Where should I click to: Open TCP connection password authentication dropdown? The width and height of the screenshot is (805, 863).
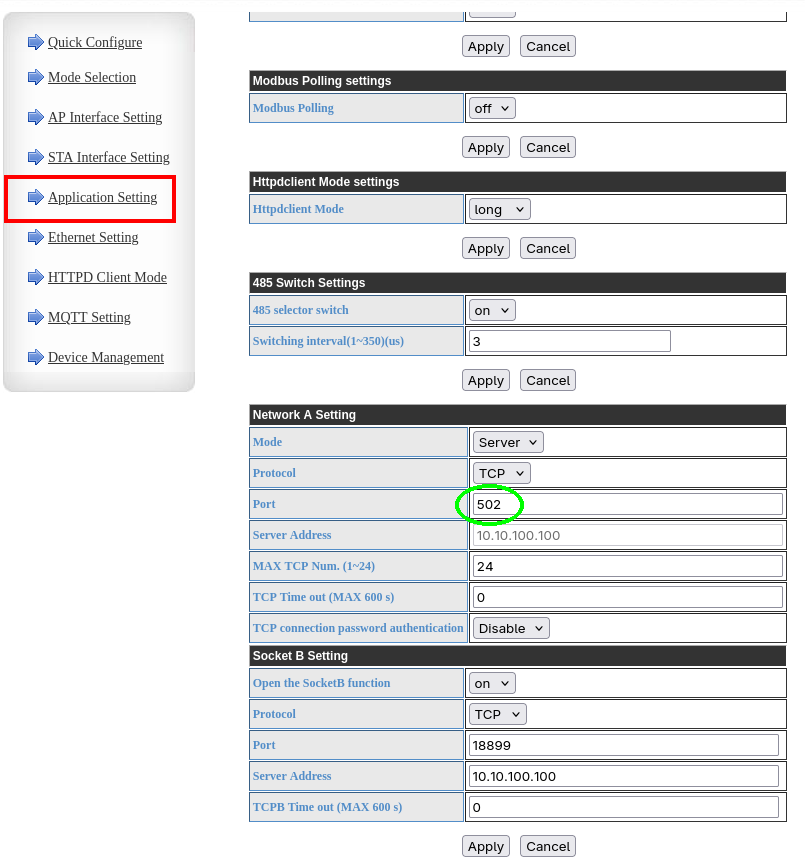(x=511, y=628)
